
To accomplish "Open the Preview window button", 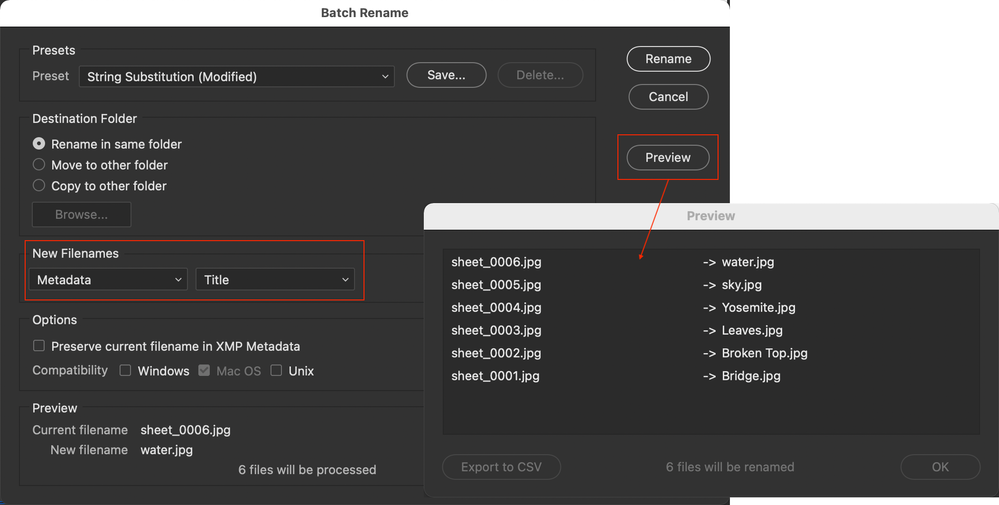I will coord(668,158).
